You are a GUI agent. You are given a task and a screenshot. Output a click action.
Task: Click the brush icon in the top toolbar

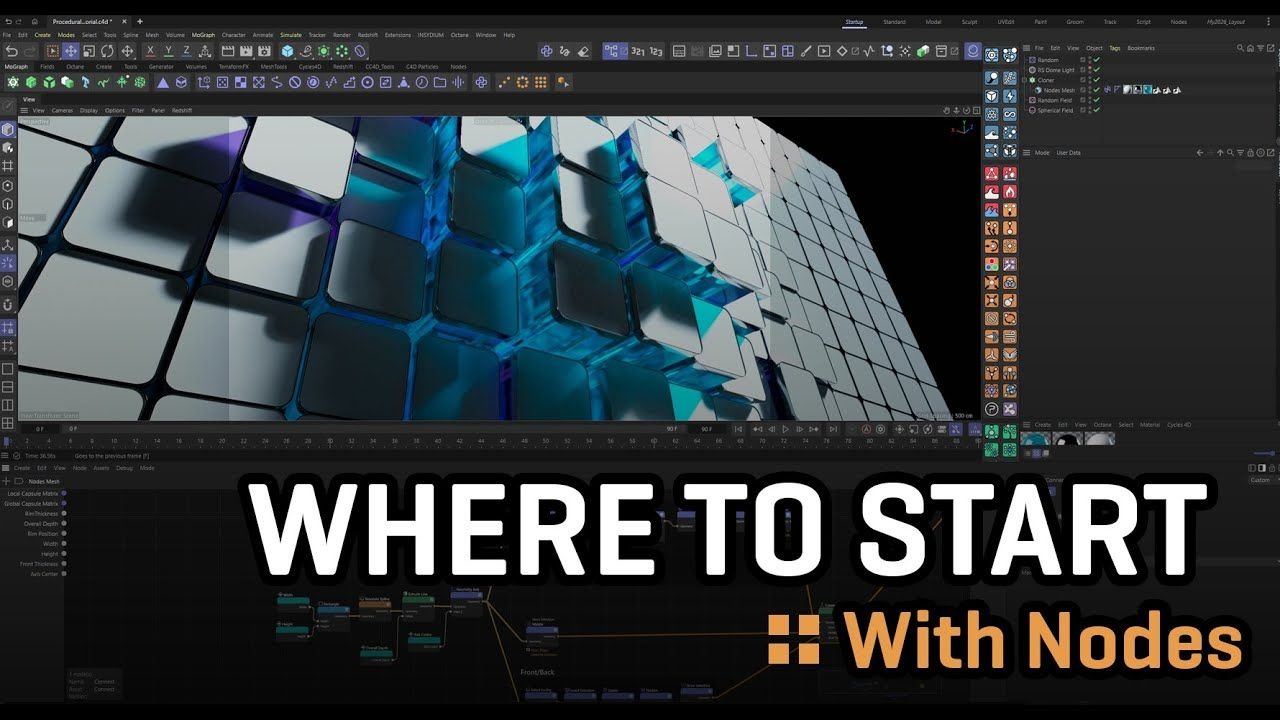tap(807, 51)
